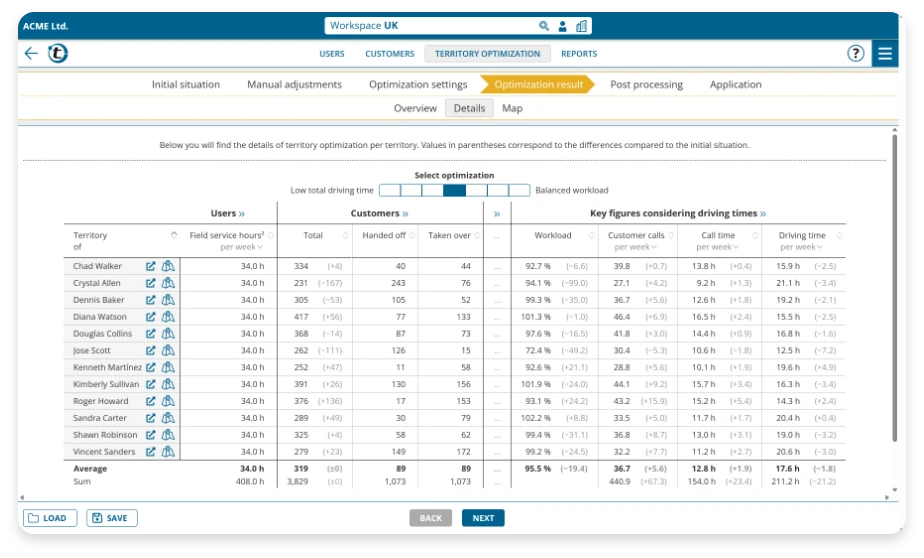924x558 pixels.
Task: Expand Key figures considering driving times
Action: [x=763, y=214]
